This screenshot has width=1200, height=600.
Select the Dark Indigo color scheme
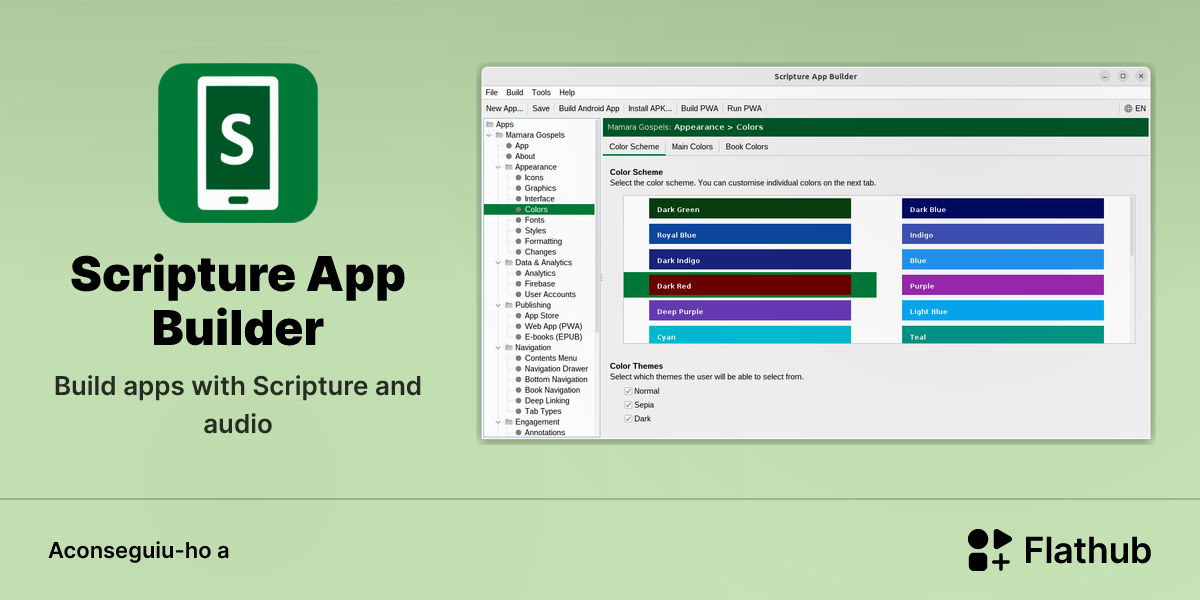click(750, 260)
